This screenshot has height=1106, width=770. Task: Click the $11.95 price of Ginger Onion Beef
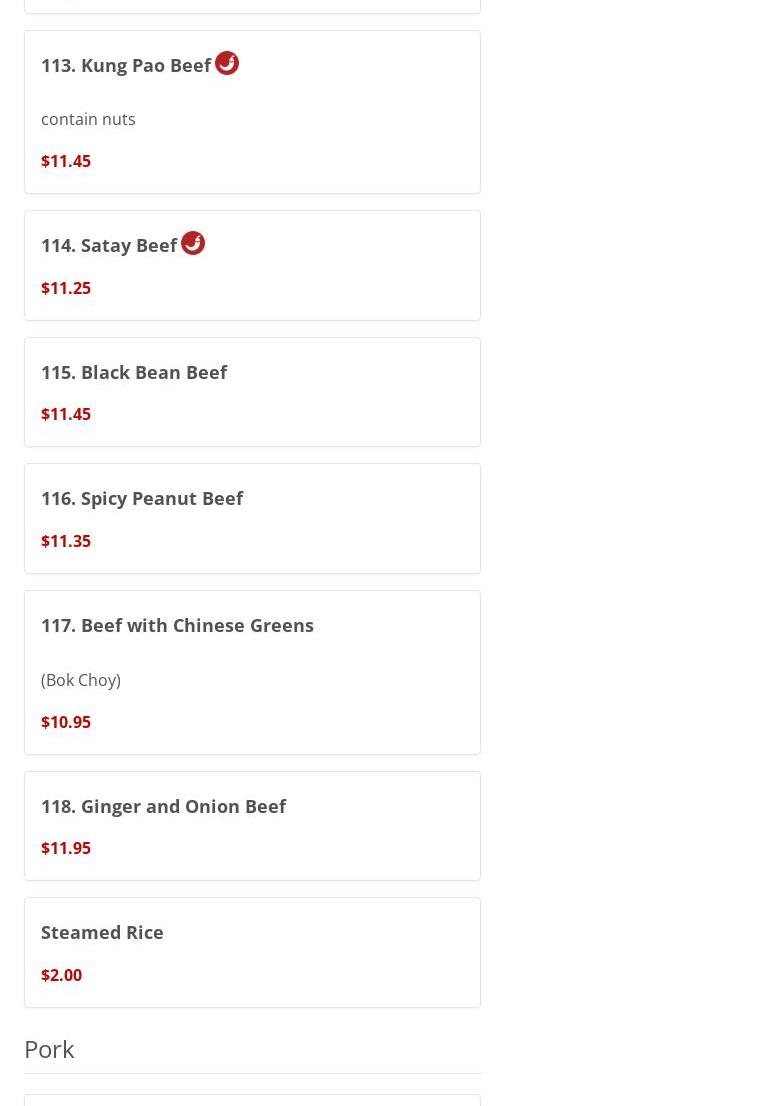(66, 848)
